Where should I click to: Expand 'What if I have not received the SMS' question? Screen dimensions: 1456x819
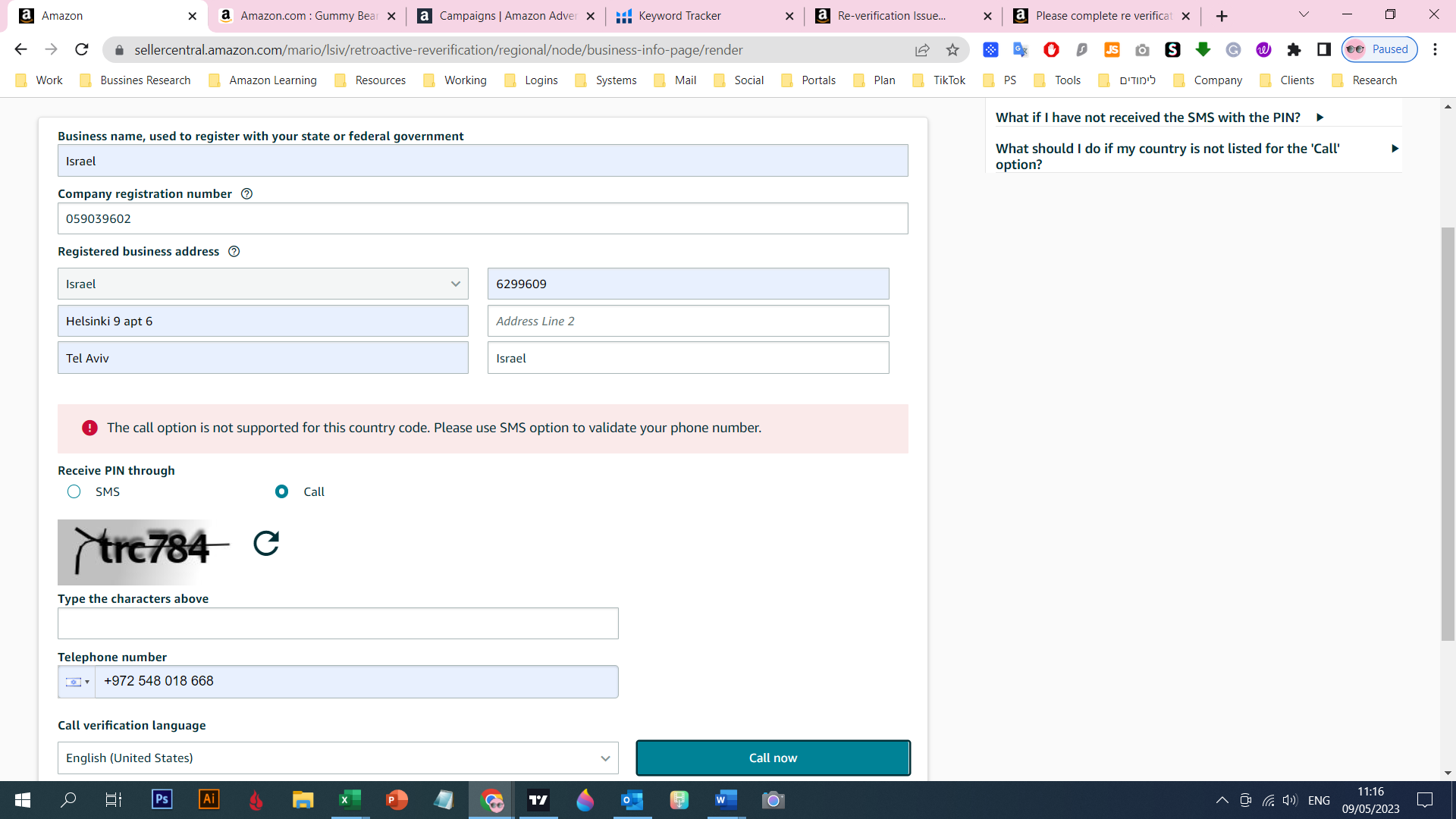(1159, 118)
